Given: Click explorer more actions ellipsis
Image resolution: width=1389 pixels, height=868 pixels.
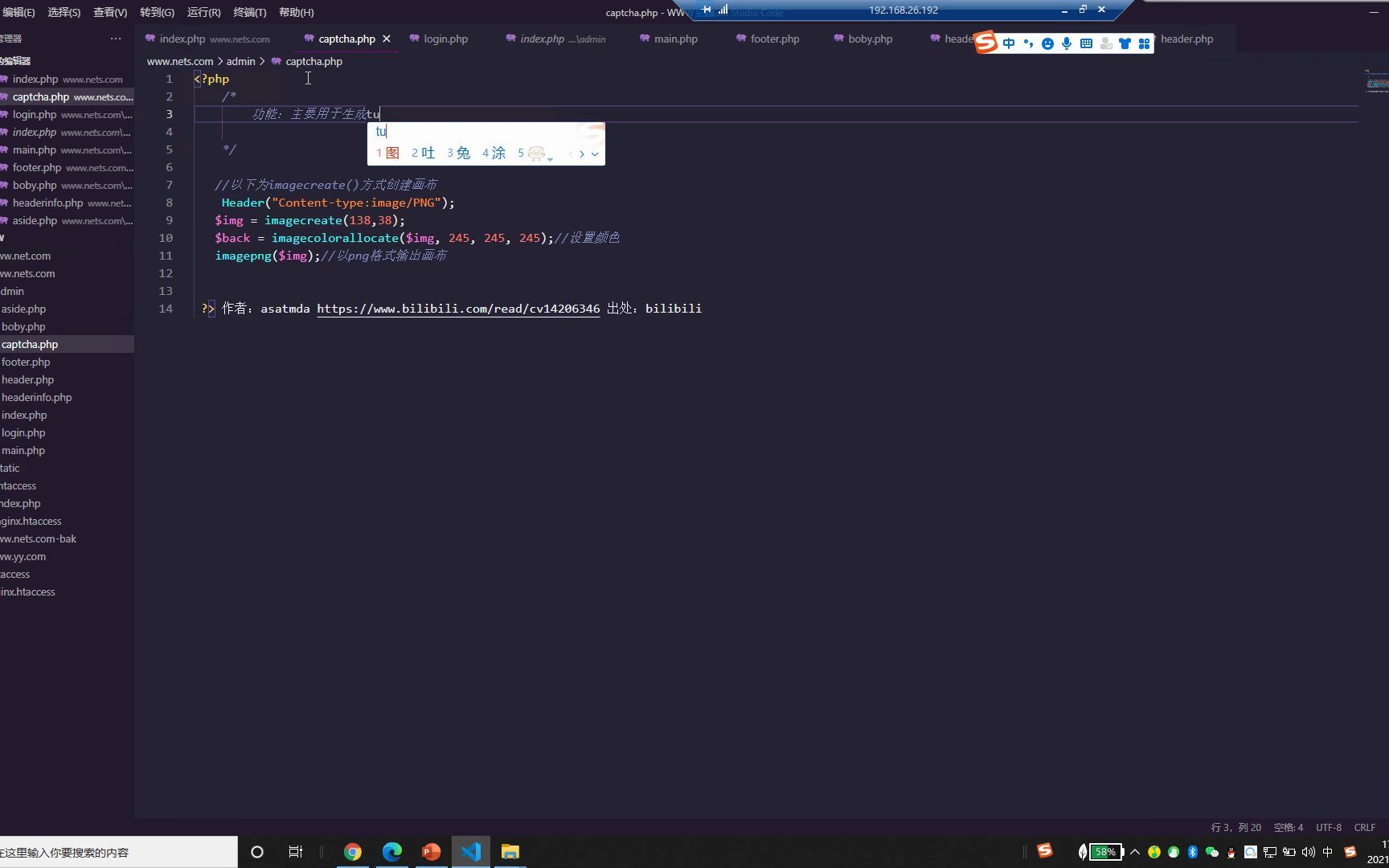Looking at the screenshot, I should [x=116, y=39].
